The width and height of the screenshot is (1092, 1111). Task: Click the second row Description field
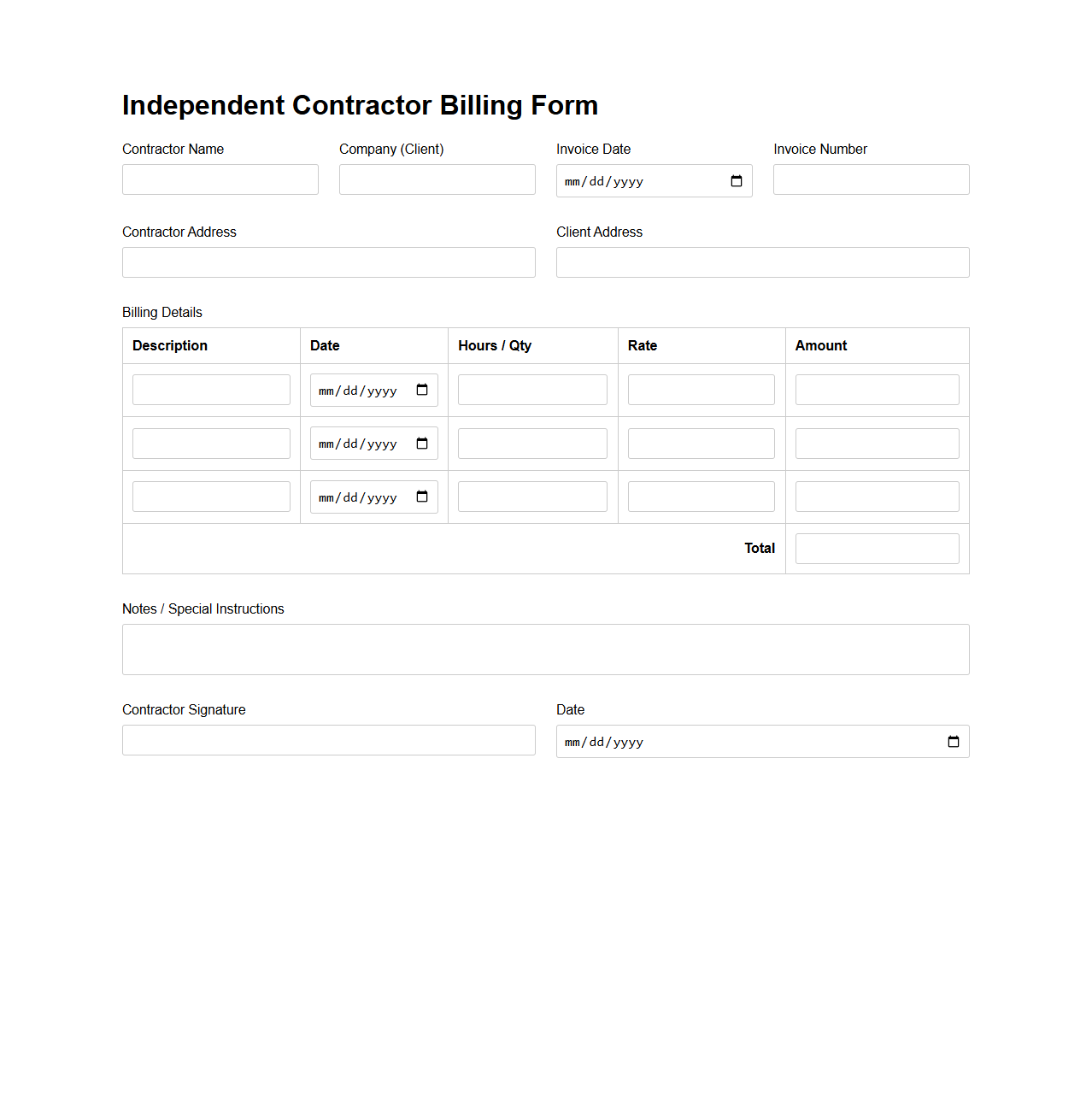[x=211, y=443]
